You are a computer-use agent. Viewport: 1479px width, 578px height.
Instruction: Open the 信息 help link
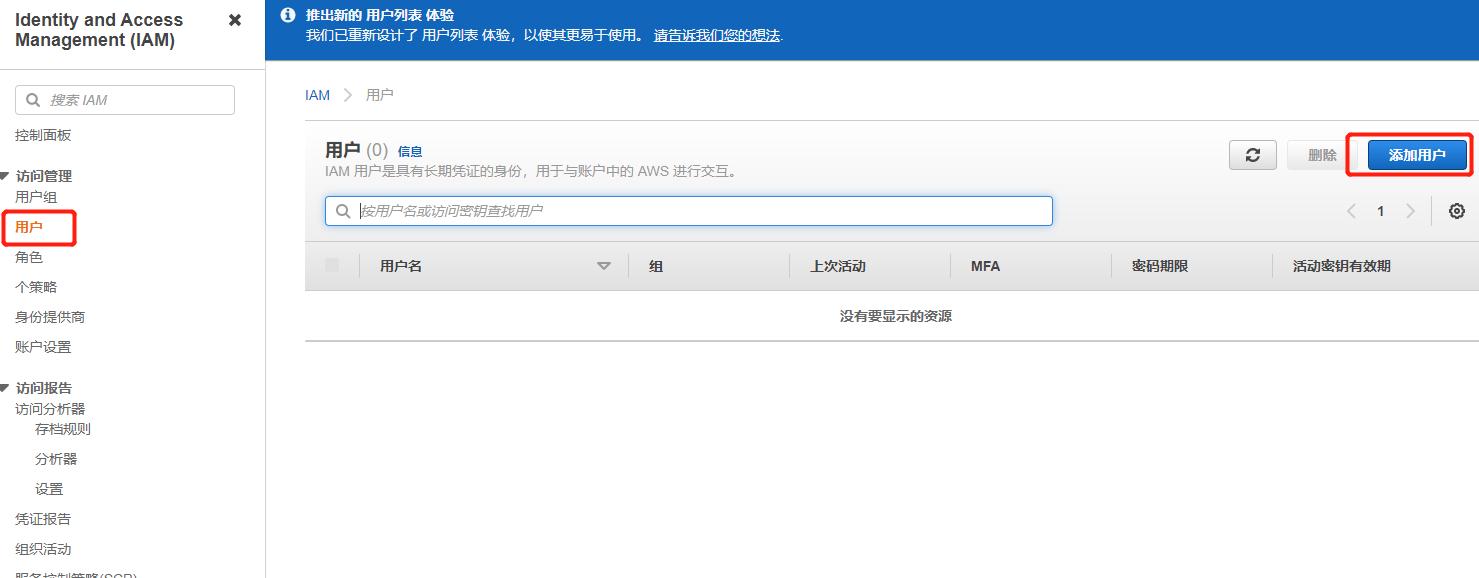(409, 151)
